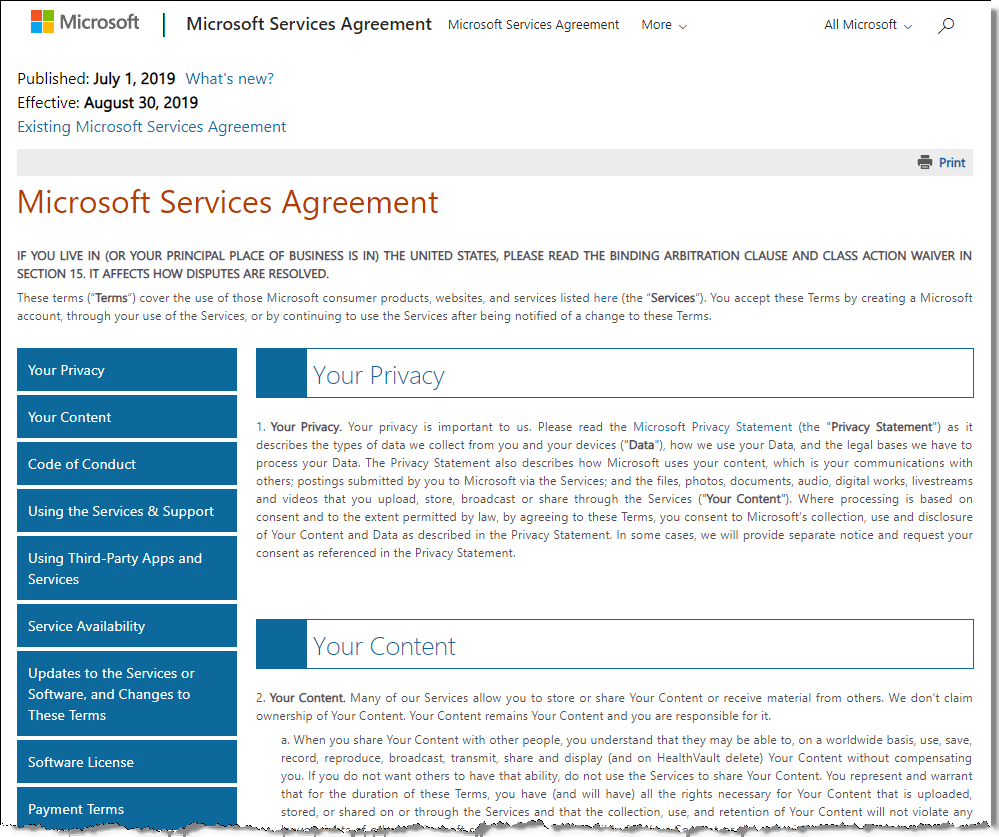Click the Your Content section heading
The height and width of the screenshot is (837, 999).
point(384,646)
